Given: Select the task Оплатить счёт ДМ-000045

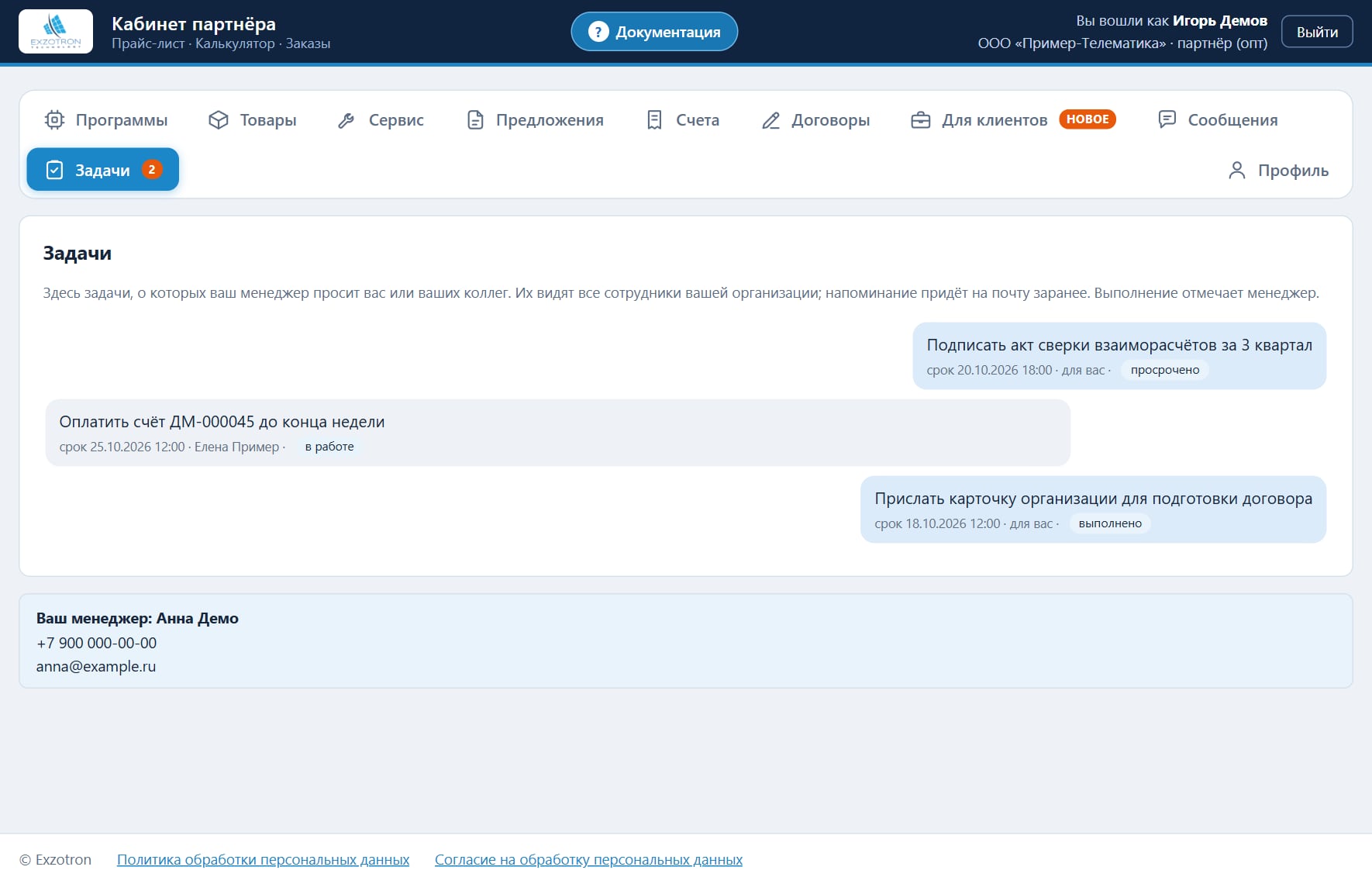Looking at the screenshot, I should click(x=558, y=433).
